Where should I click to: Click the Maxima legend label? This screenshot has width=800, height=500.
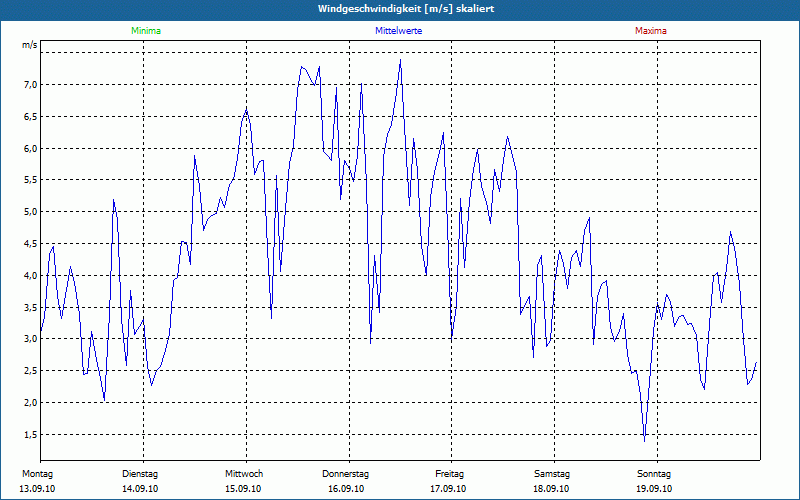[651, 31]
